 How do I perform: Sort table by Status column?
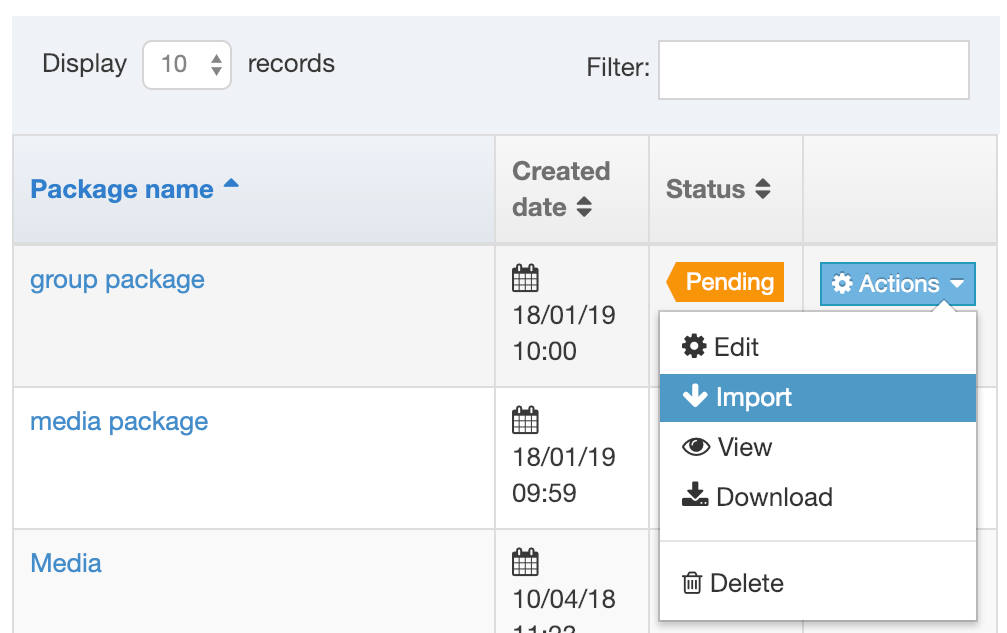(718, 189)
